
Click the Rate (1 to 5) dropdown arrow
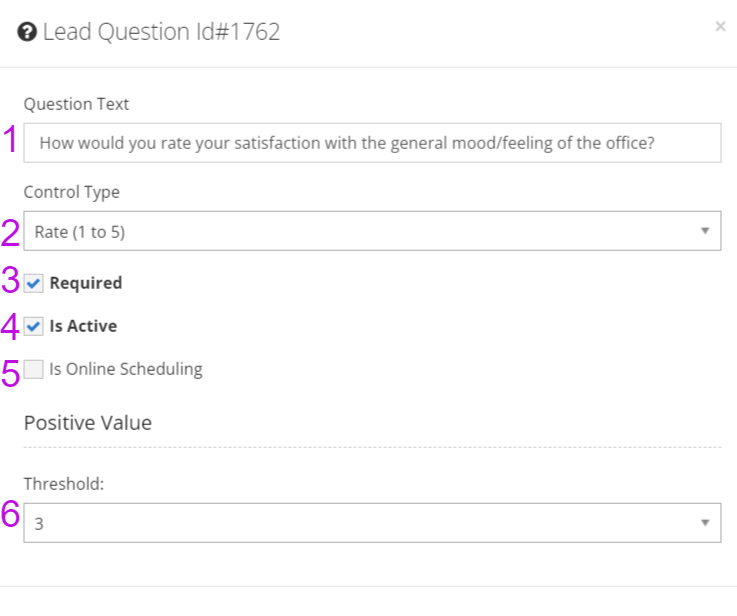tap(705, 231)
